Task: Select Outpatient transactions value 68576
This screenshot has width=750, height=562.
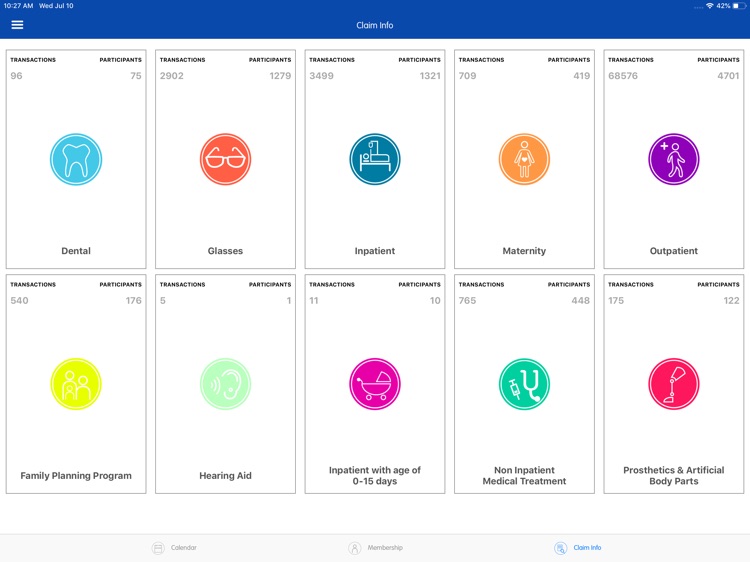Action: tap(623, 76)
